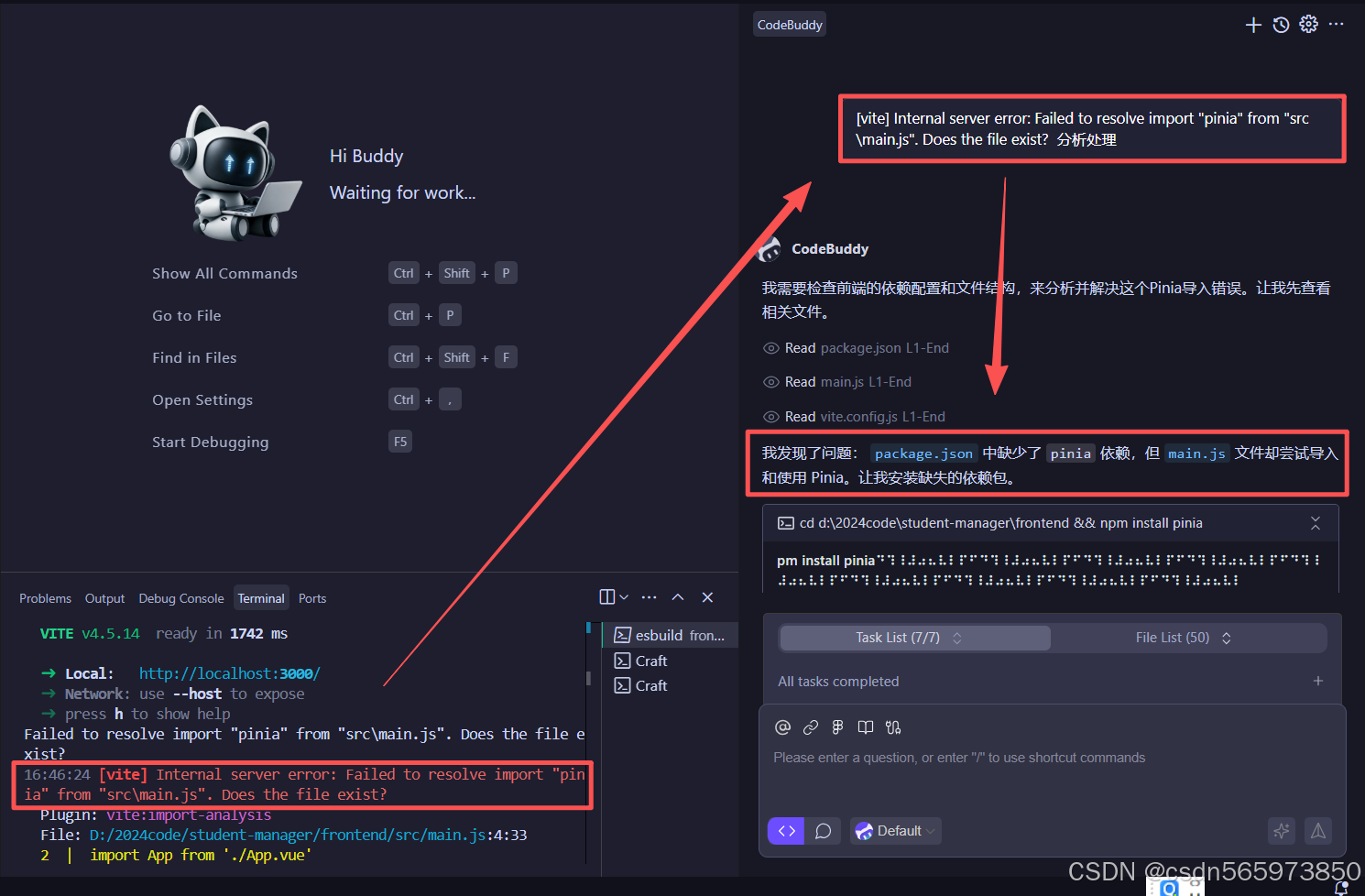Viewport: 1365px width, 896px height.
Task: Click main.js code reference in message
Action: (x=1196, y=453)
